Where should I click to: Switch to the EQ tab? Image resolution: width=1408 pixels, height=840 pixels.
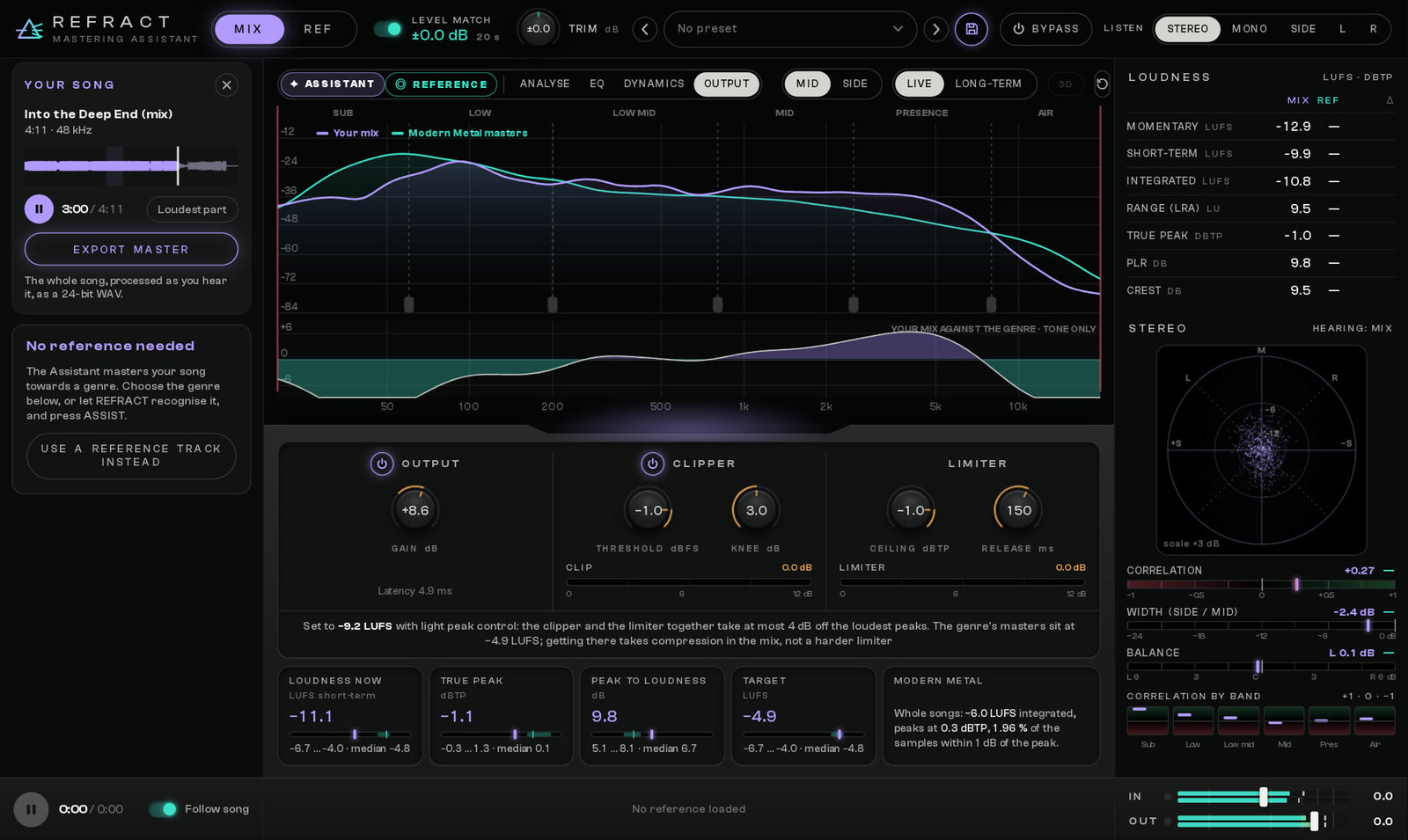[597, 84]
